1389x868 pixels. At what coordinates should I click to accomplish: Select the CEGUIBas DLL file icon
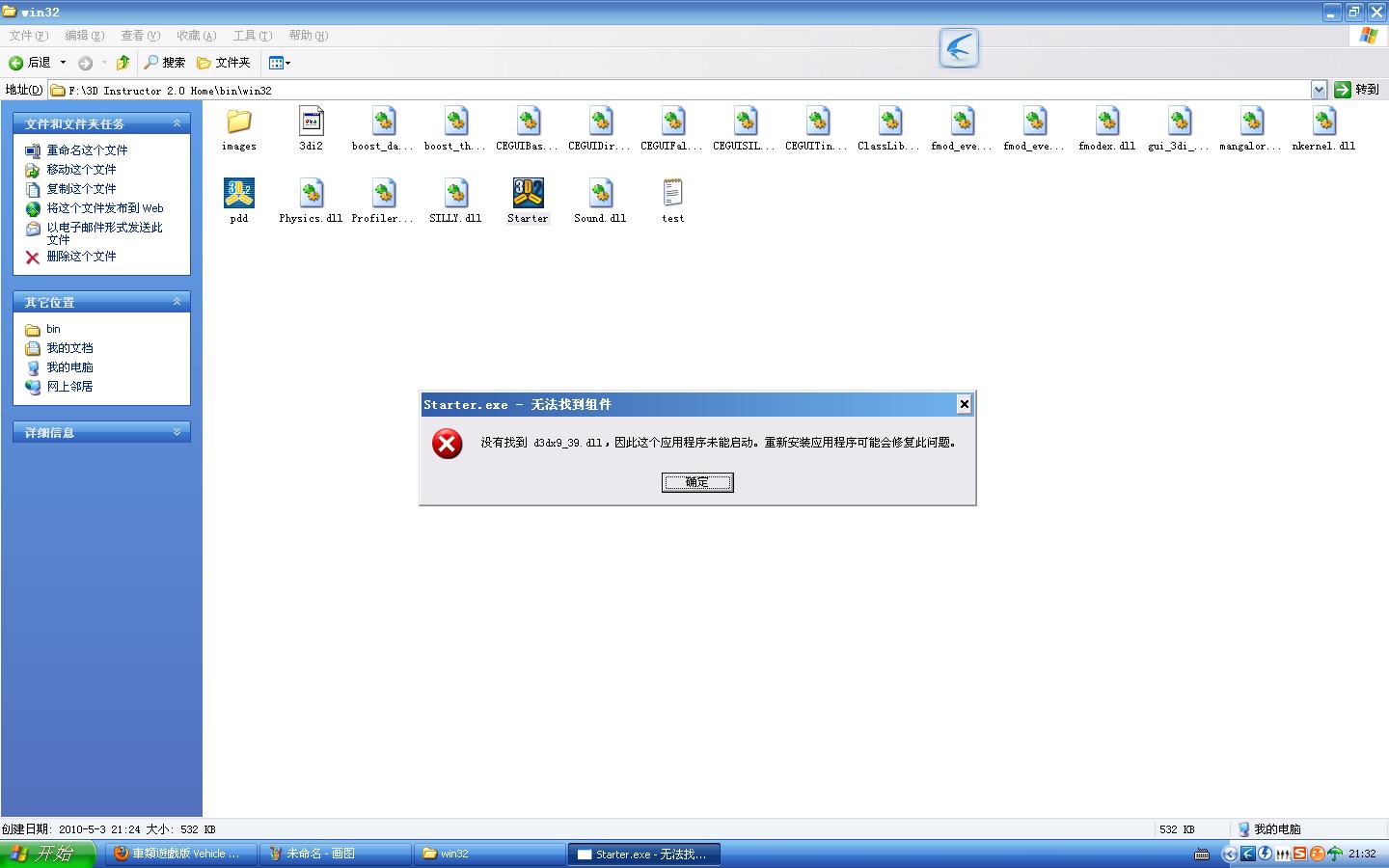528,122
